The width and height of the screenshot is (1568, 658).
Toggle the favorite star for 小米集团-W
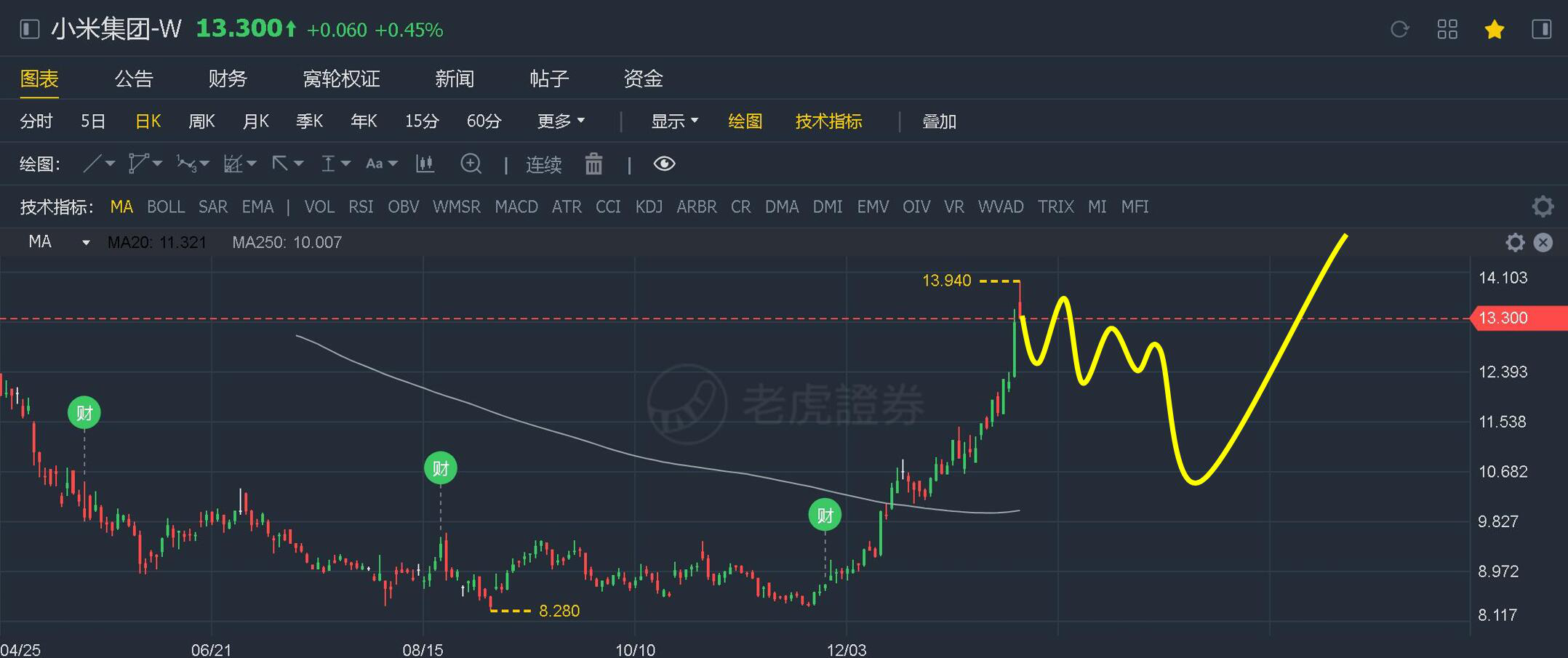click(1495, 29)
